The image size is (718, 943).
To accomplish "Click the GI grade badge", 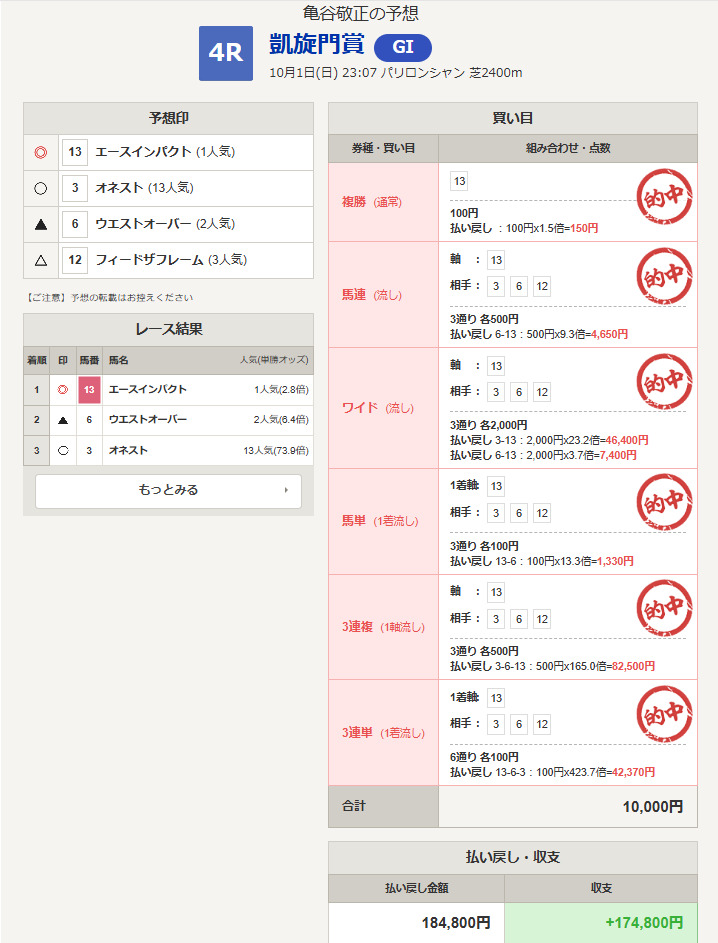I will (402, 48).
